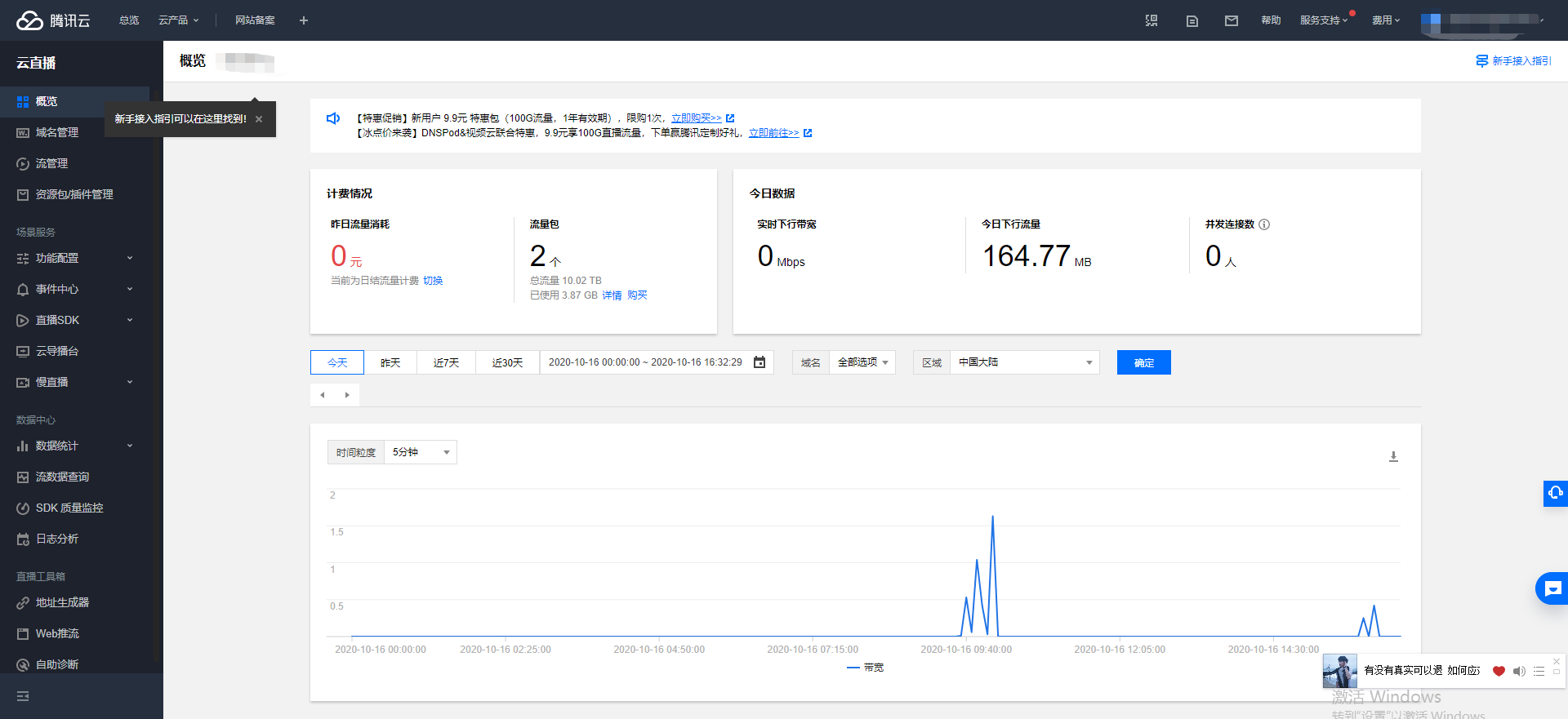Expand 功能配置 sidebar section
Screen dimensions: 1568x719
tap(75, 258)
